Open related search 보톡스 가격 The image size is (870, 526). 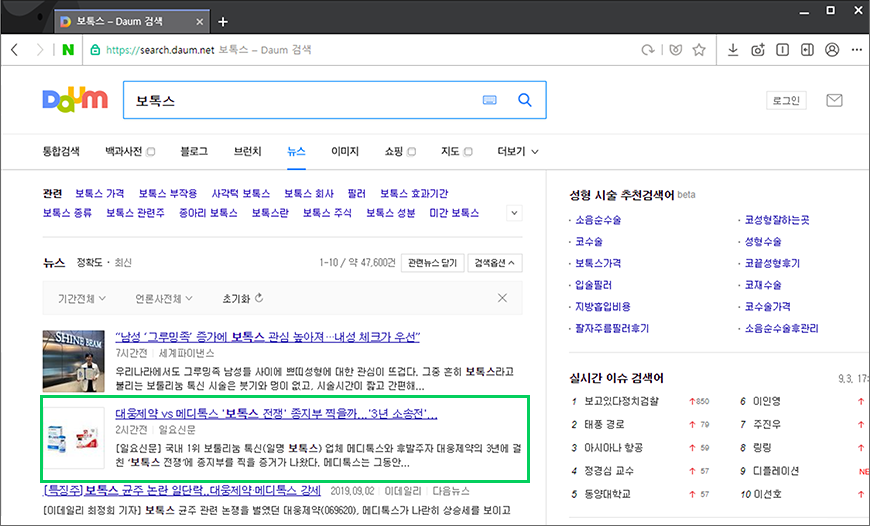[x=100, y=193]
